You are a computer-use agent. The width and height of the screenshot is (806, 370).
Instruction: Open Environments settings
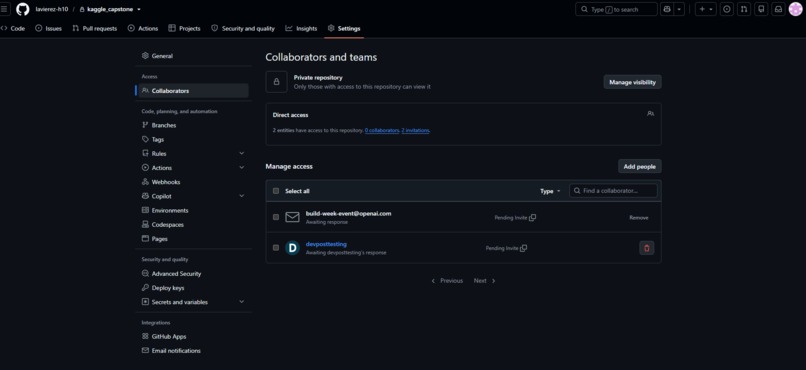pos(194,211)
